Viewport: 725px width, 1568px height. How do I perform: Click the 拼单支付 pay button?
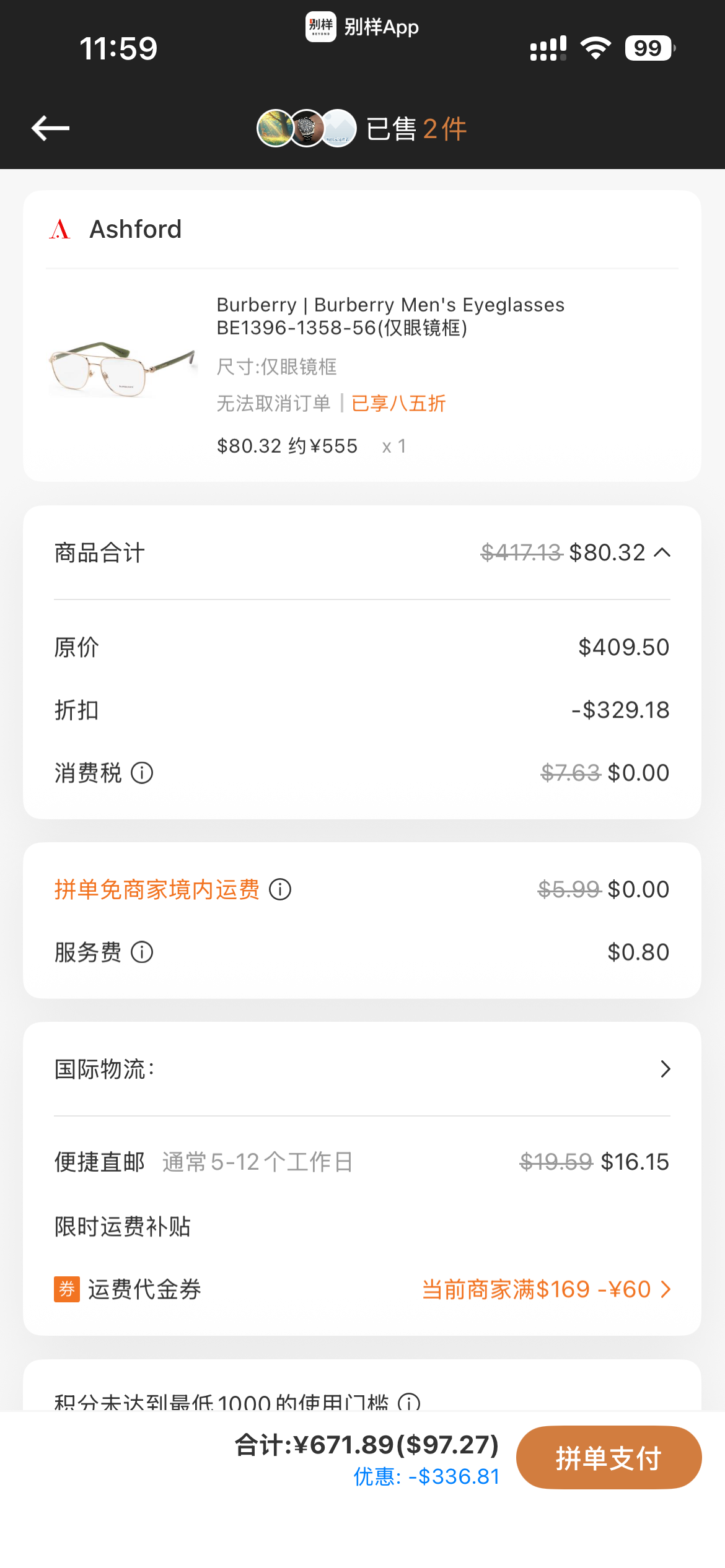pos(609,1457)
